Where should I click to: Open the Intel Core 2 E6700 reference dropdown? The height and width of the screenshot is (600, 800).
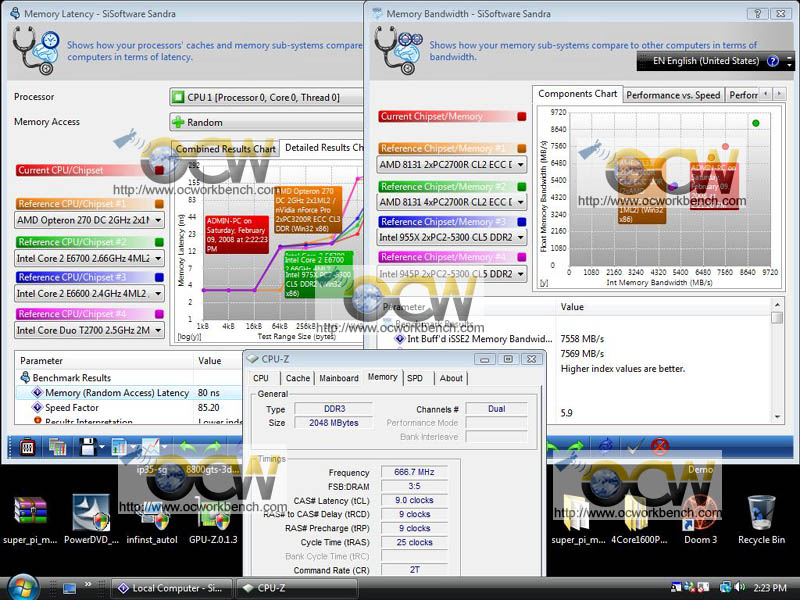pos(89,258)
